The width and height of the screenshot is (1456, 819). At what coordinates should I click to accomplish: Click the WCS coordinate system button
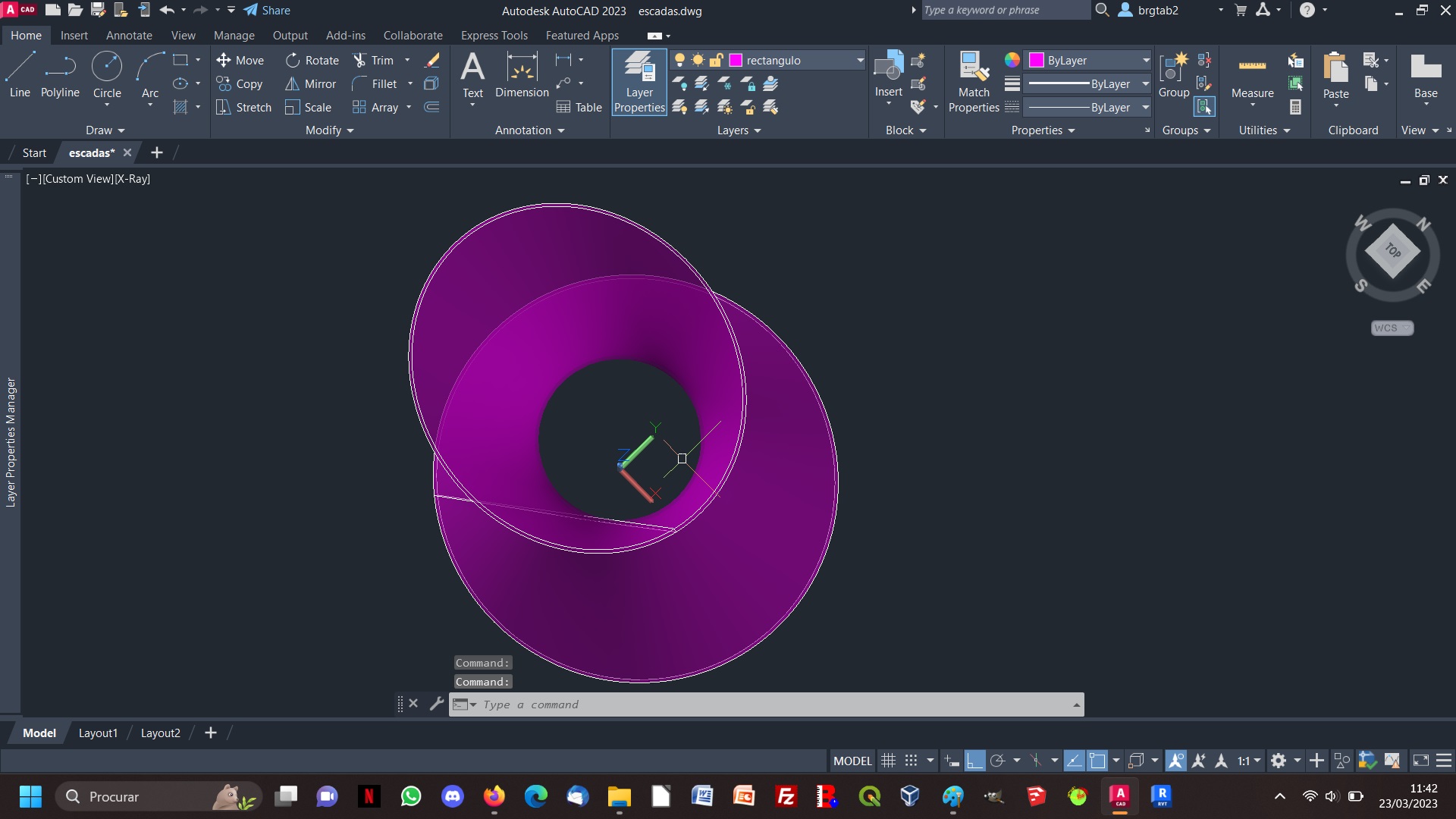coord(1392,328)
